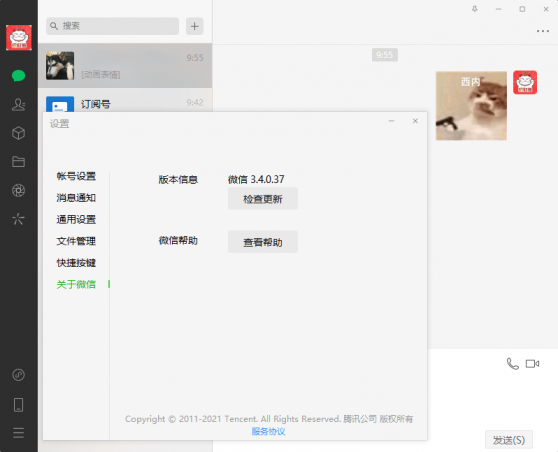The width and height of the screenshot is (558, 452).
Task: Open the Chats tab in sidebar
Action: pos(19,75)
